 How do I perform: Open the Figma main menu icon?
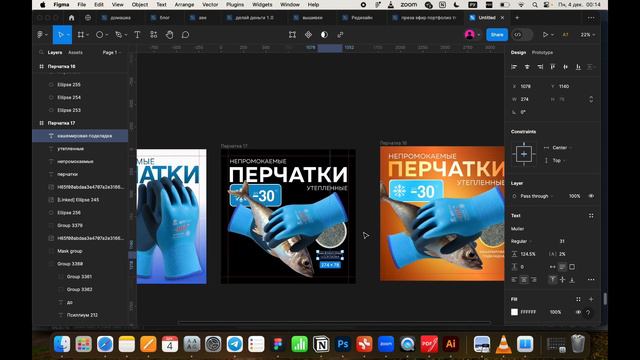pyautogui.click(x=40, y=35)
